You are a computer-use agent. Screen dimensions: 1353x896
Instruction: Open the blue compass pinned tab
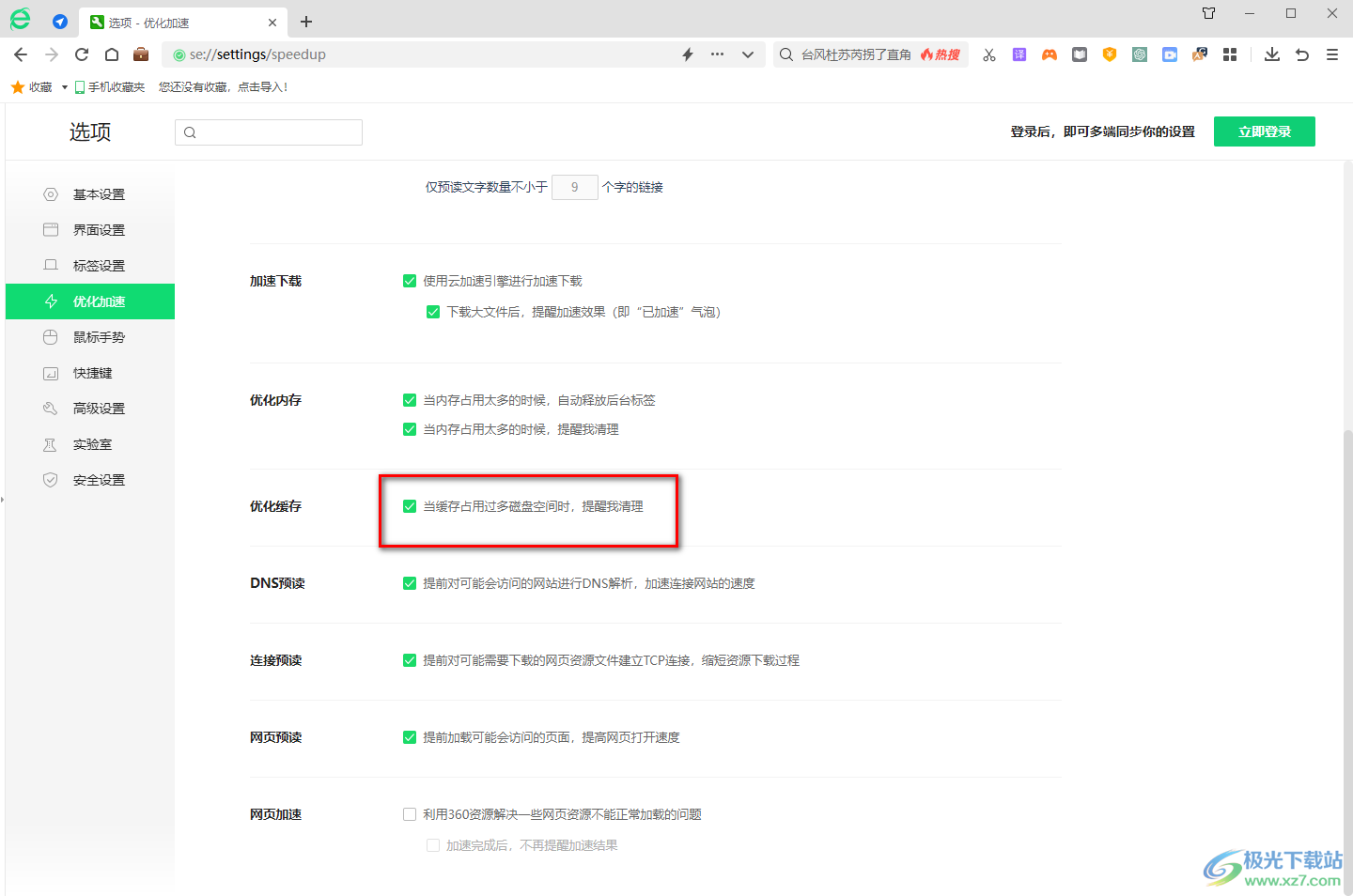tap(60, 22)
